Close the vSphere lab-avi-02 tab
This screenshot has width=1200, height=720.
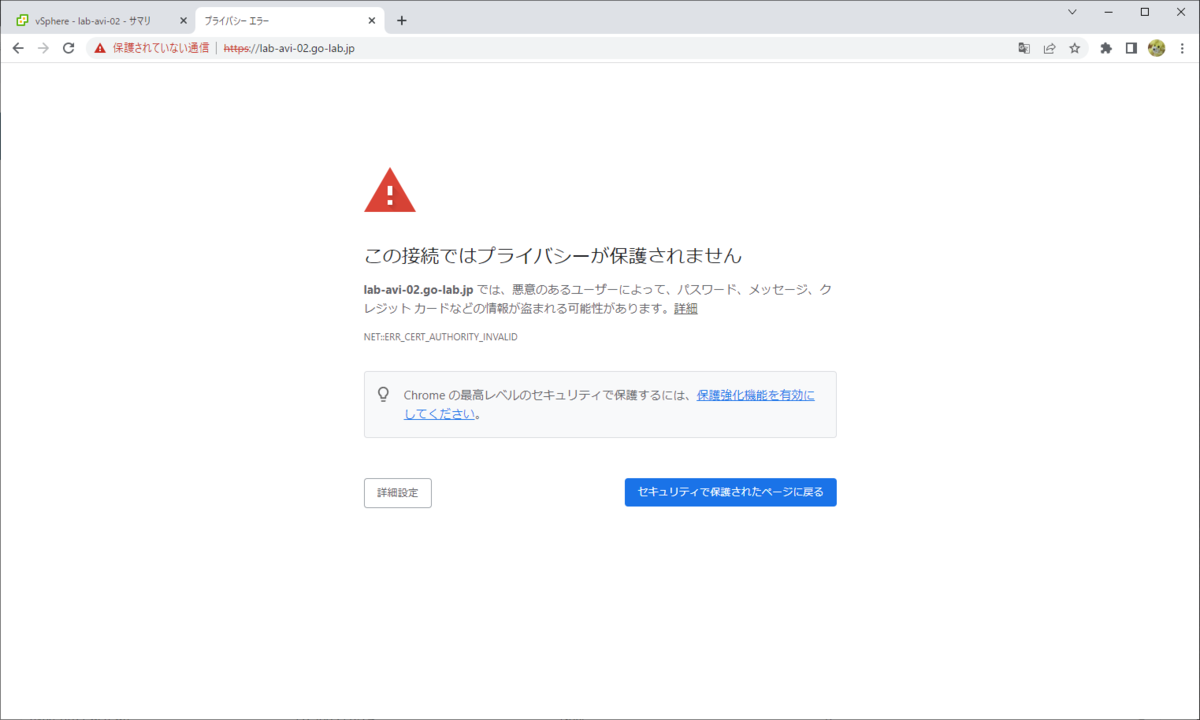(x=183, y=20)
